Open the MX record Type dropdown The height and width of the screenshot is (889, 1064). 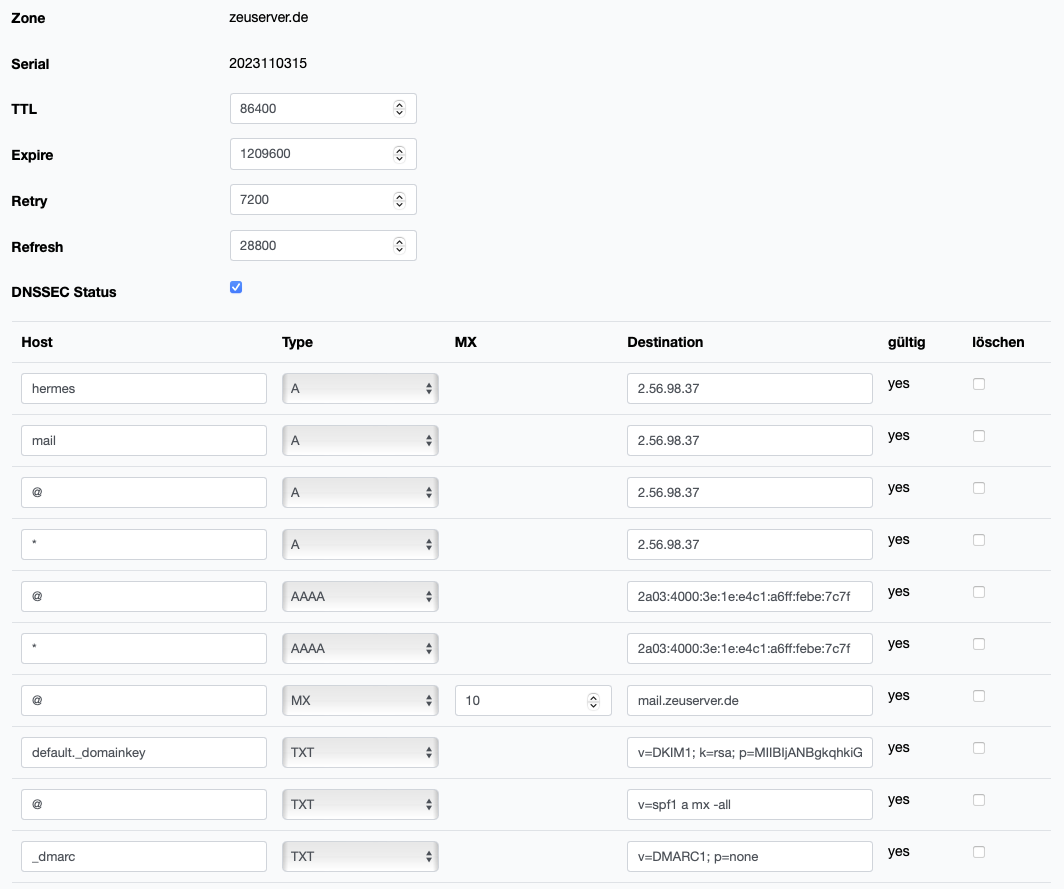pyautogui.click(x=360, y=700)
